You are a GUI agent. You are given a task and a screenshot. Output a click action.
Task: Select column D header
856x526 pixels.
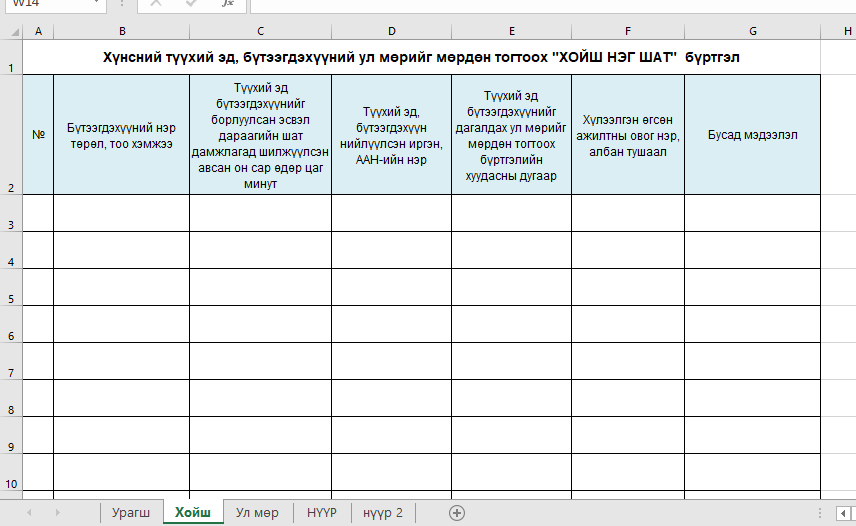(x=391, y=32)
